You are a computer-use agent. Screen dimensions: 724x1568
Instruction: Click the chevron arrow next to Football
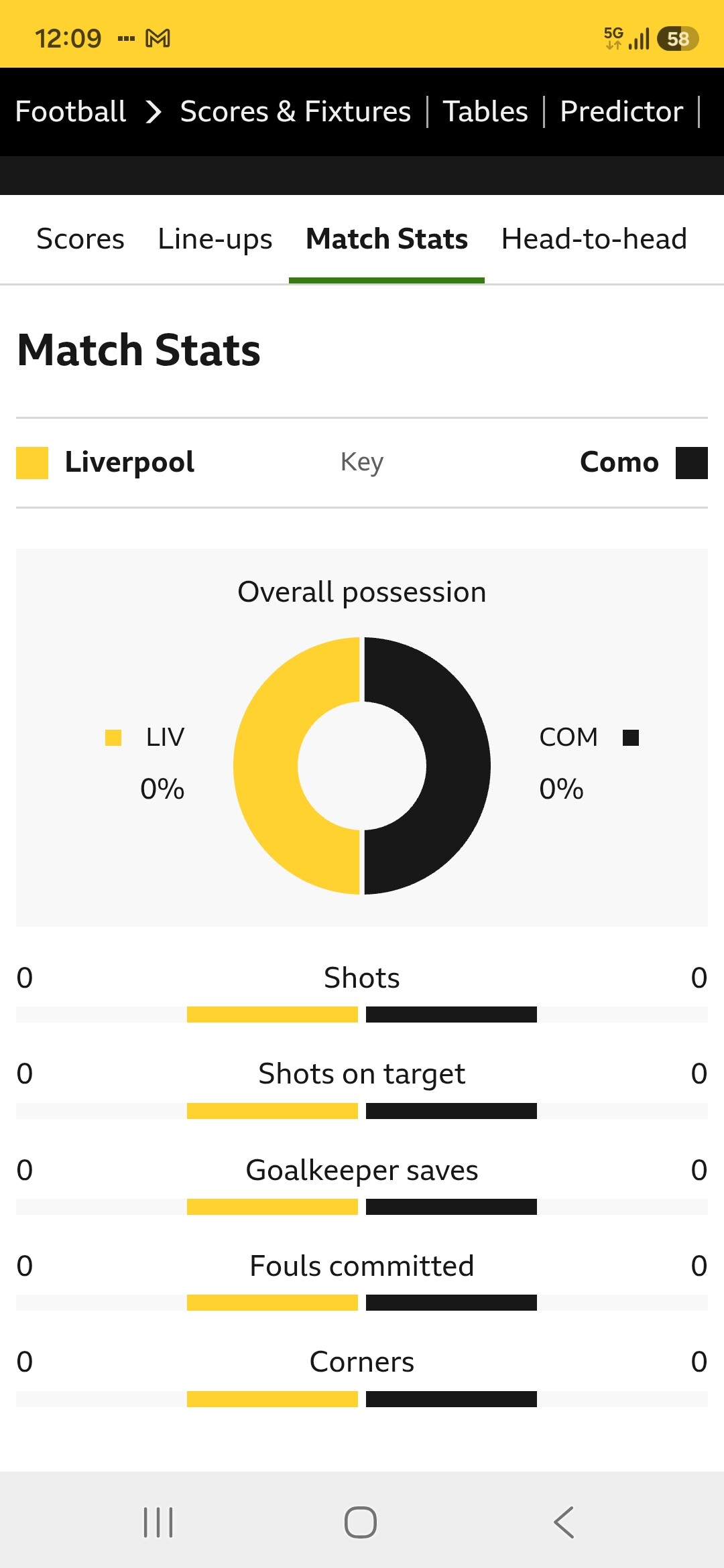154,112
